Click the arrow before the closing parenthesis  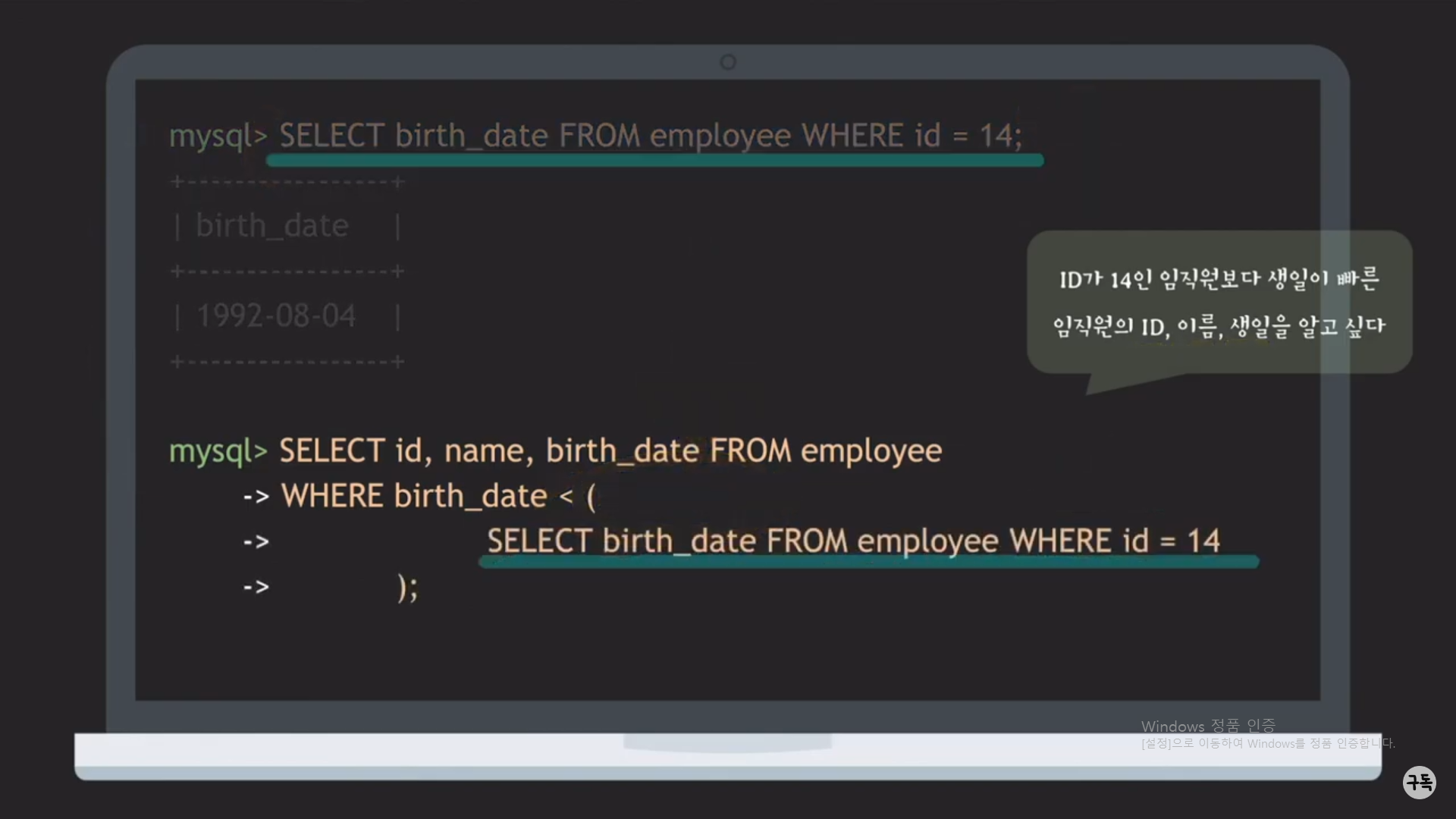tap(256, 586)
